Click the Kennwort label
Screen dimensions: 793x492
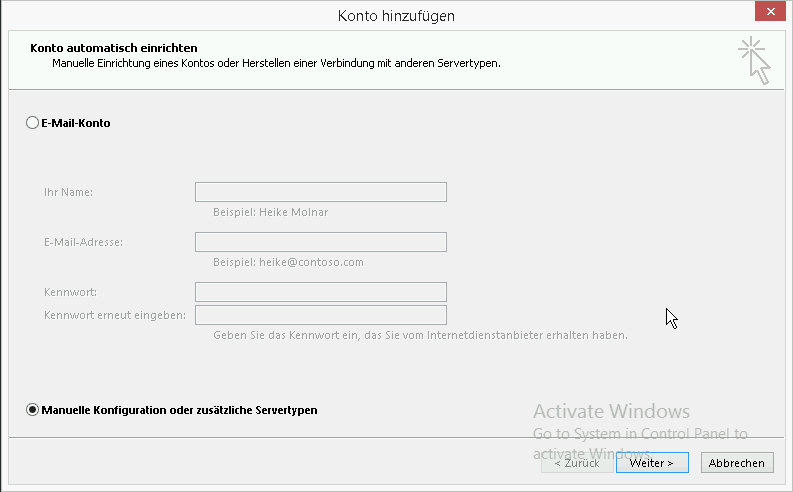70,292
